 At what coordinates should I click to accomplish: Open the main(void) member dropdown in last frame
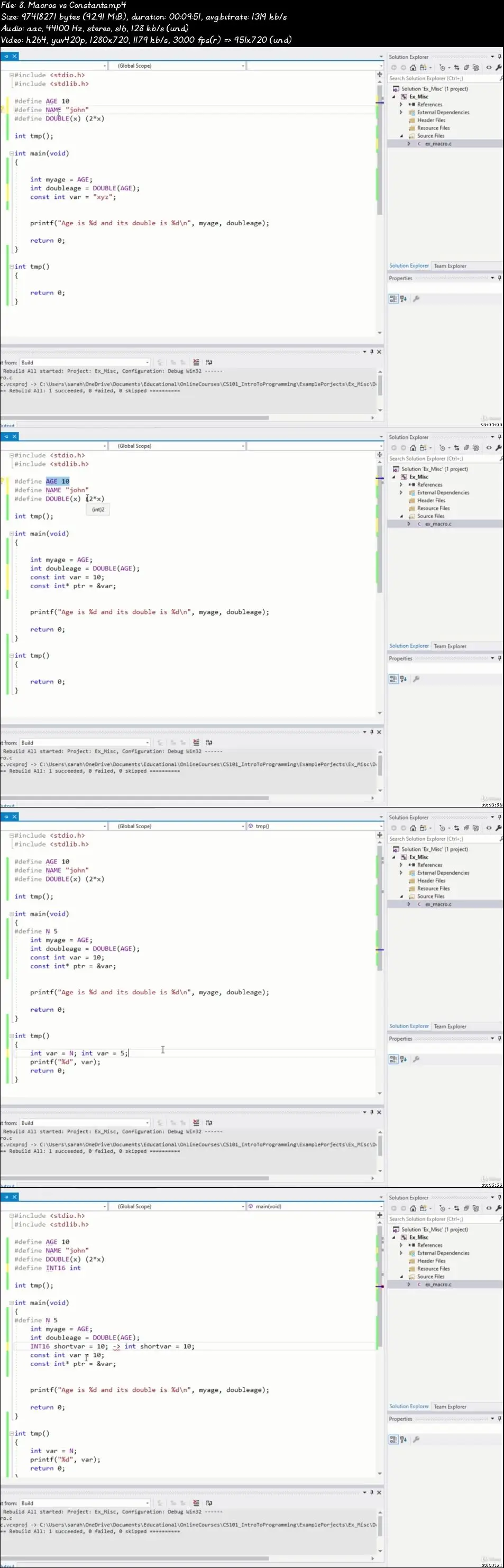coord(314,1206)
